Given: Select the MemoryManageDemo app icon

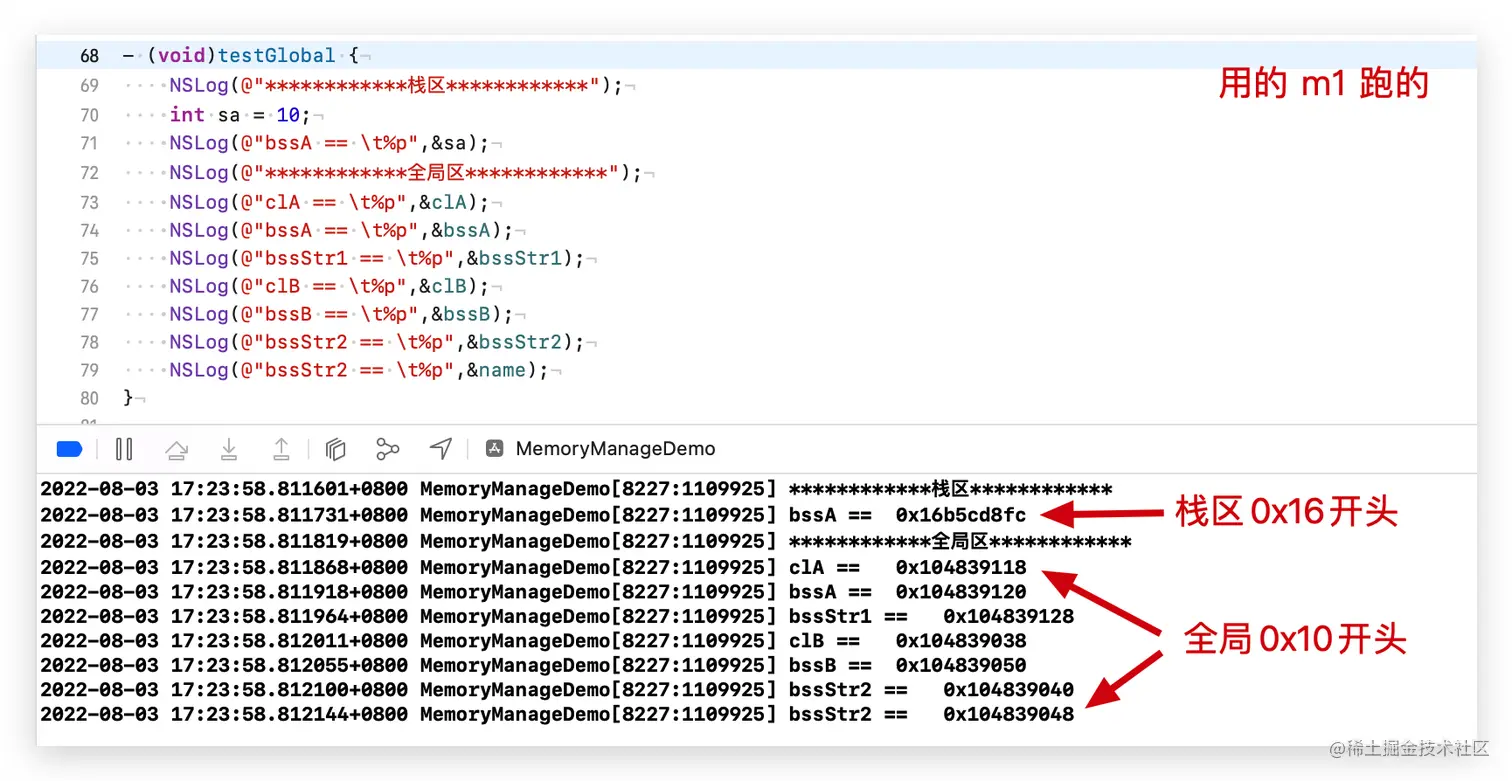Looking at the screenshot, I should point(494,448).
